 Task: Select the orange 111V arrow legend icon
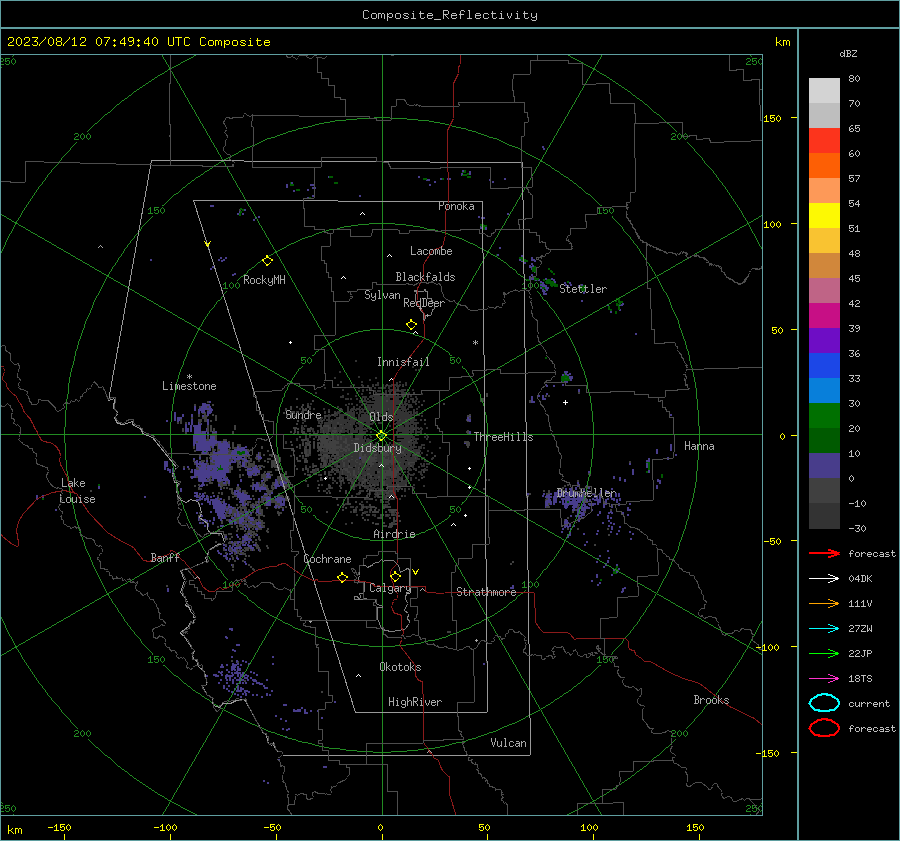click(824, 603)
